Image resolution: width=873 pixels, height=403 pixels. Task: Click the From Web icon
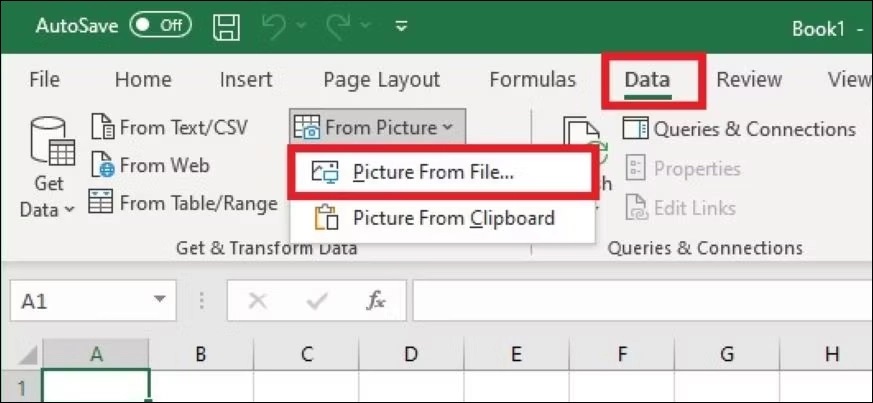click(103, 165)
